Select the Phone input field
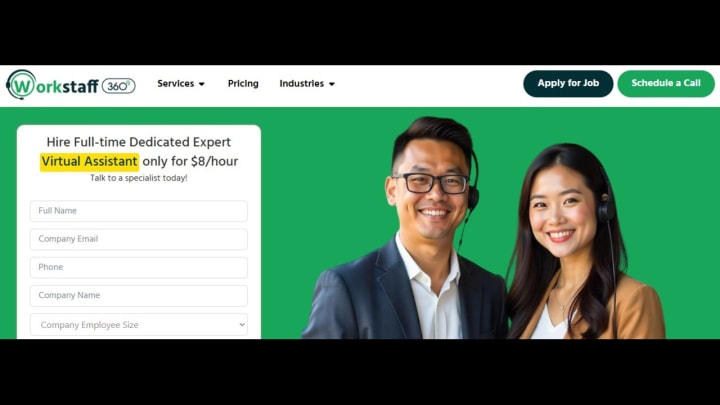This screenshot has width=720, height=405. (x=139, y=267)
